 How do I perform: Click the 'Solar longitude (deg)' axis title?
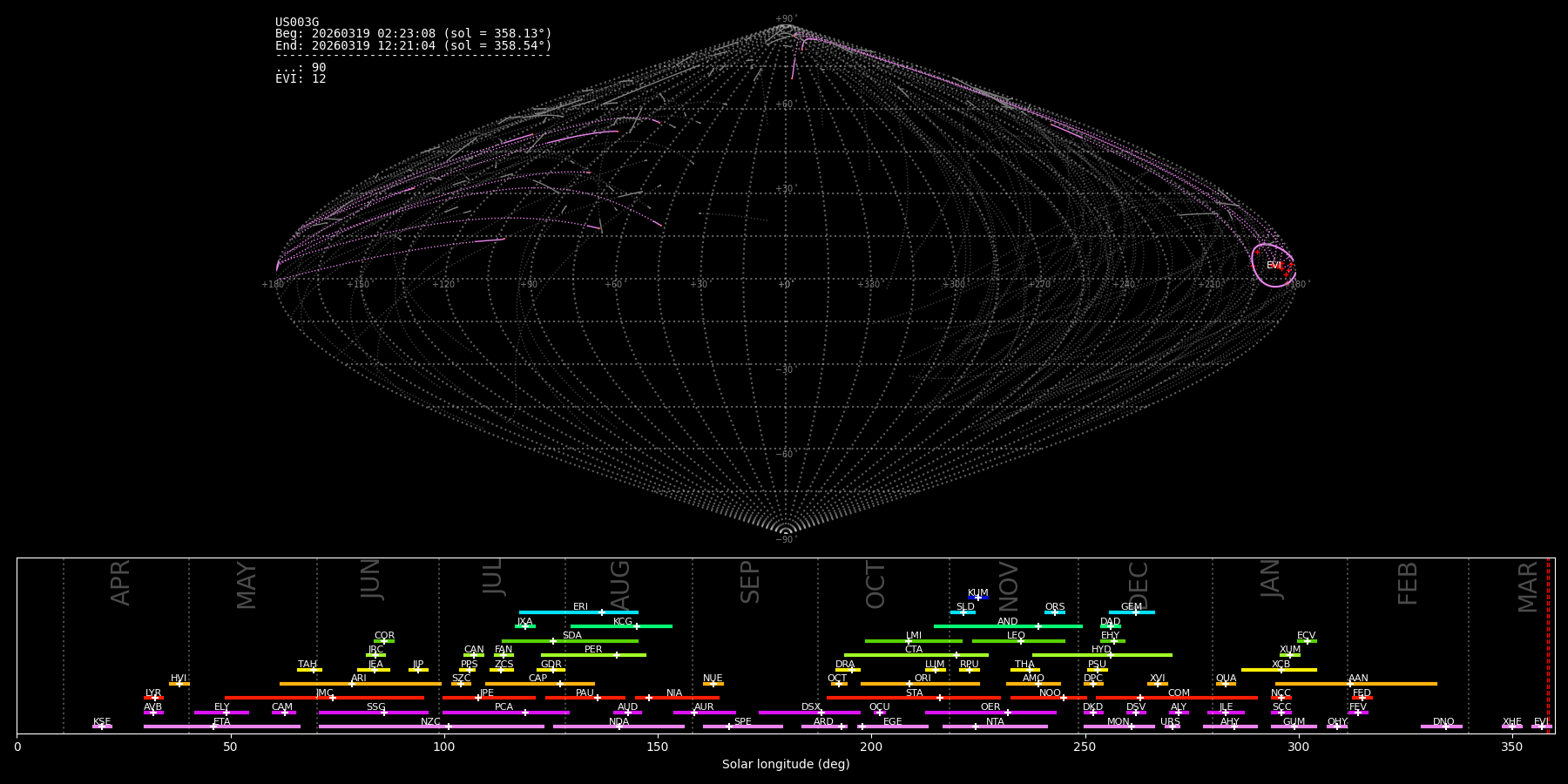(x=786, y=765)
